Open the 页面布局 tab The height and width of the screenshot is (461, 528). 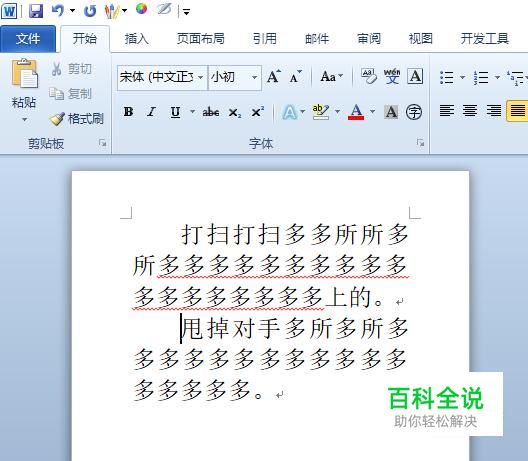click(x=201, y=39)
